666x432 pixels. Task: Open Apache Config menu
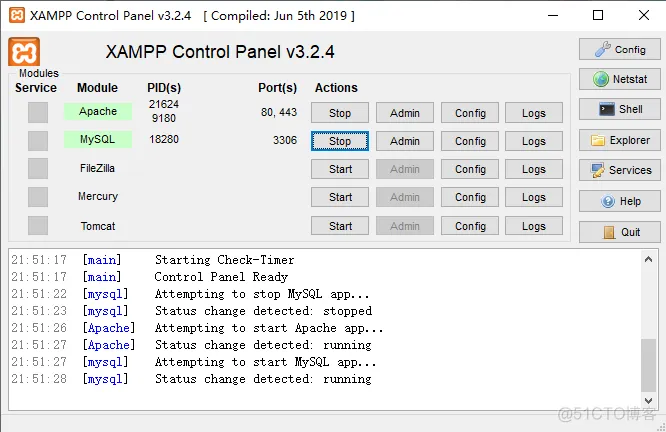pyautogui.click(x=470, y=113)
